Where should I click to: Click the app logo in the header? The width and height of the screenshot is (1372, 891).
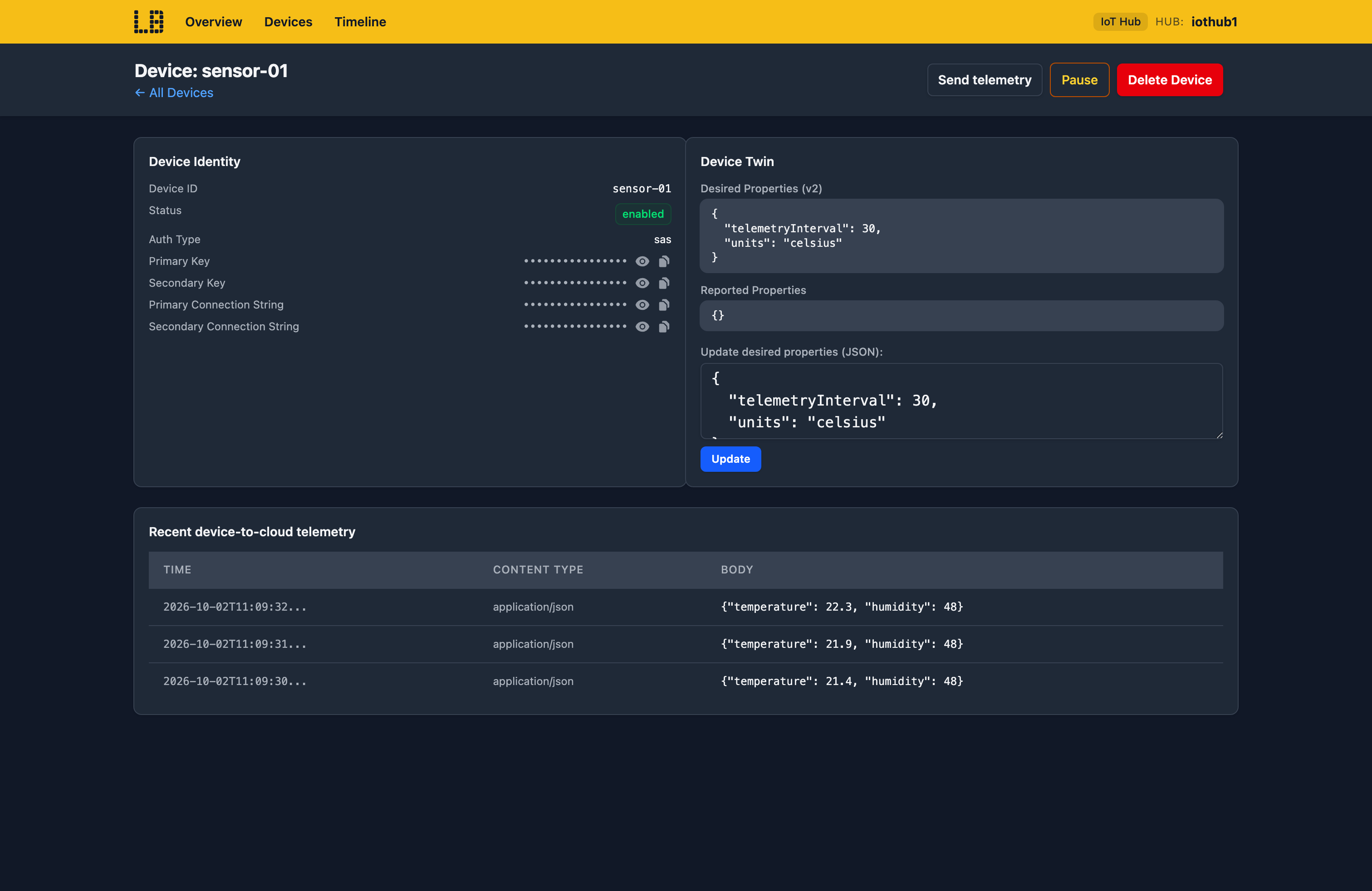tap(149, 22)
